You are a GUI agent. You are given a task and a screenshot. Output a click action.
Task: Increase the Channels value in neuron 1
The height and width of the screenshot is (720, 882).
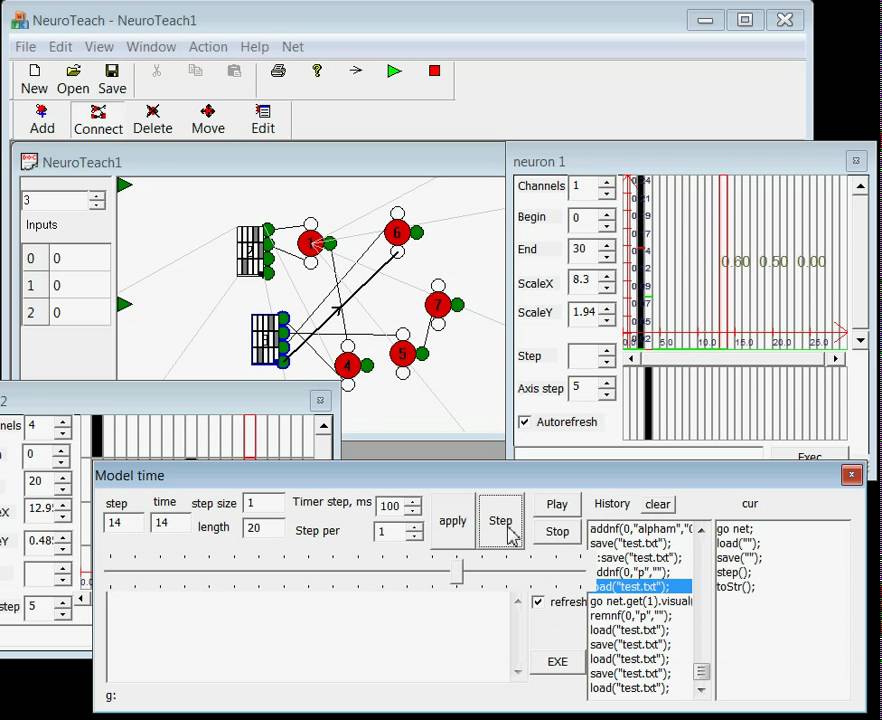click(606, 182)
